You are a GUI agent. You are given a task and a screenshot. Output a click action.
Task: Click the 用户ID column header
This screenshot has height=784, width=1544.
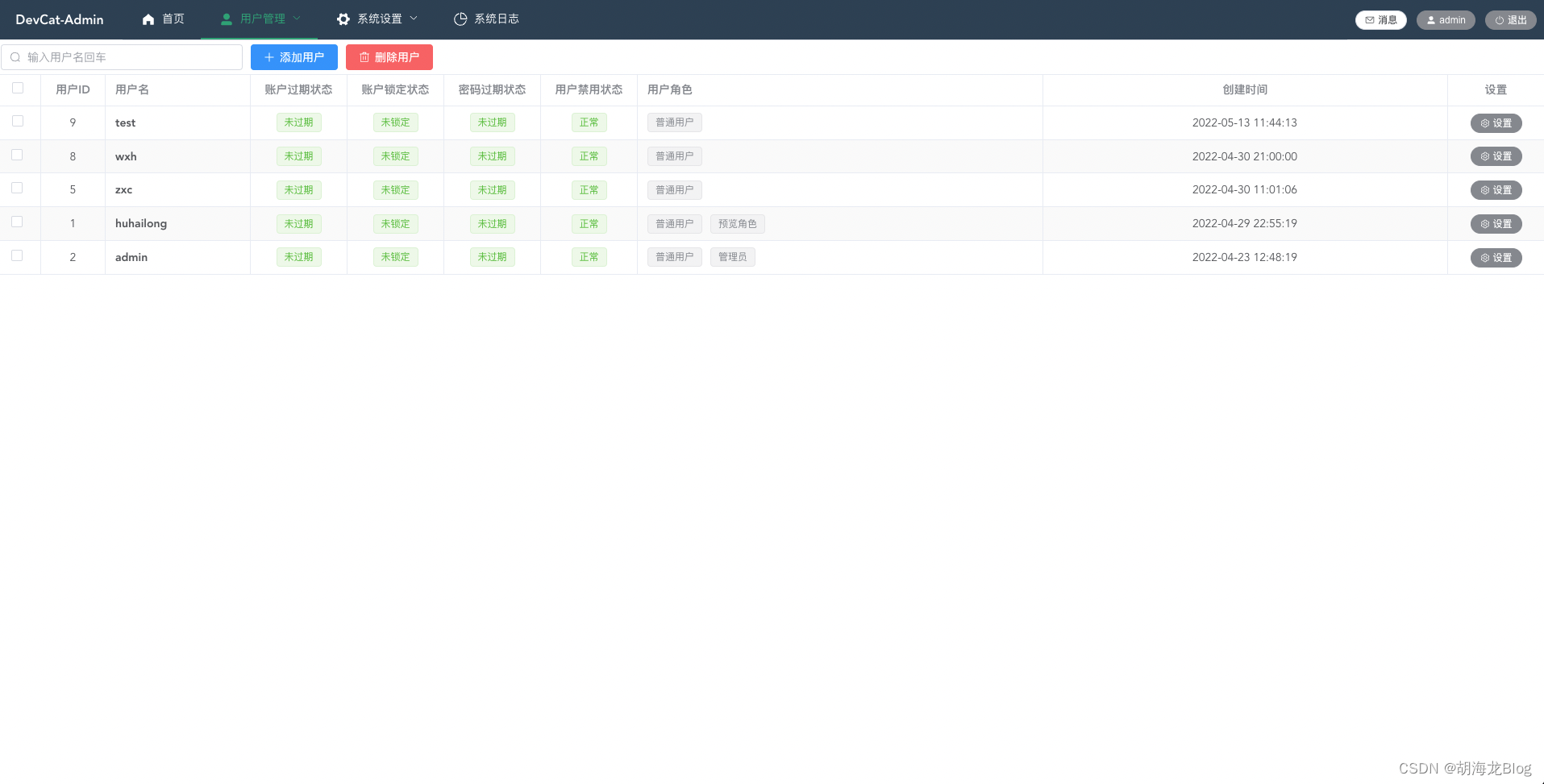click(73, 89)
